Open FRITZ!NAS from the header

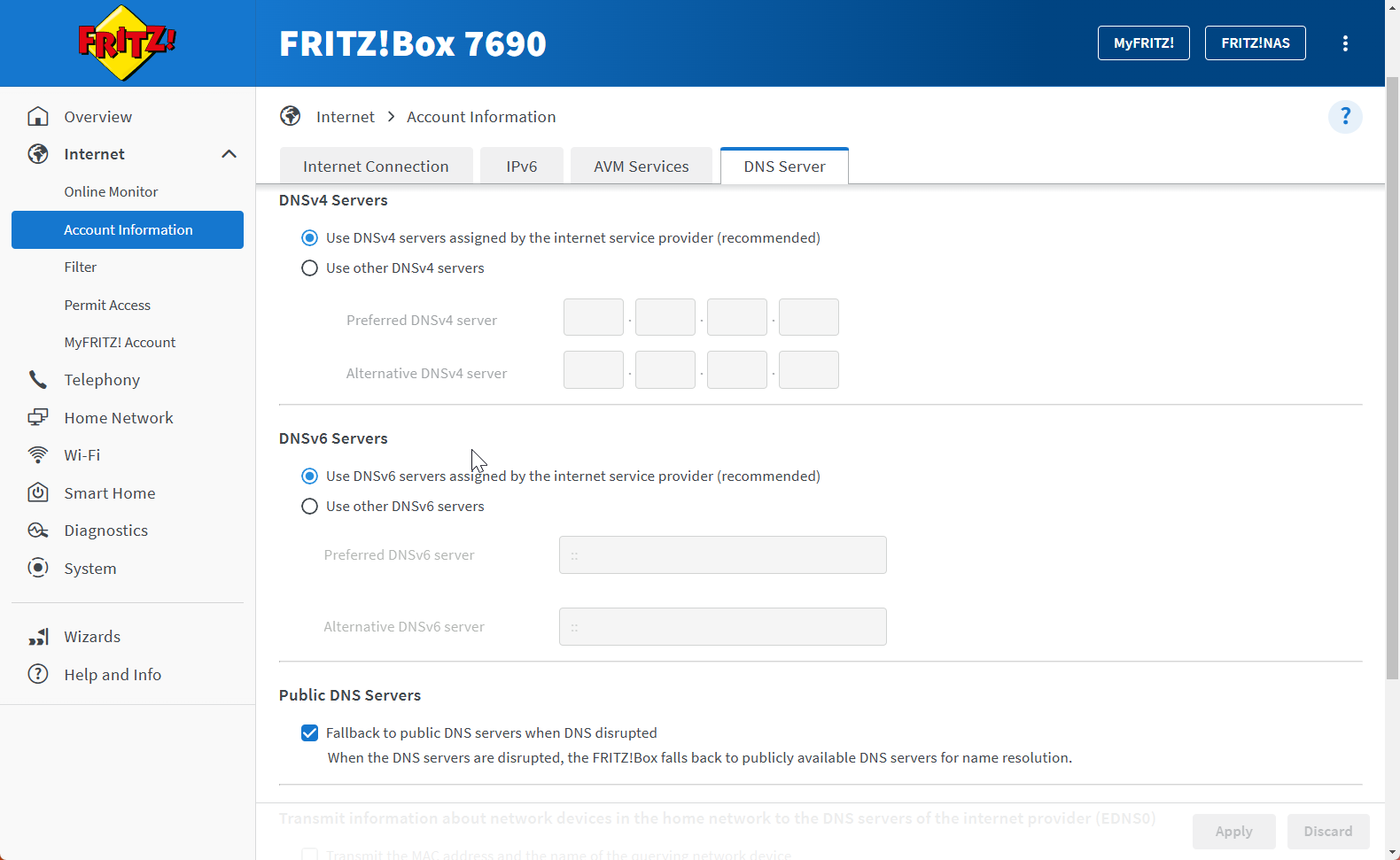pyautogui.click(x=1255, y=43)
